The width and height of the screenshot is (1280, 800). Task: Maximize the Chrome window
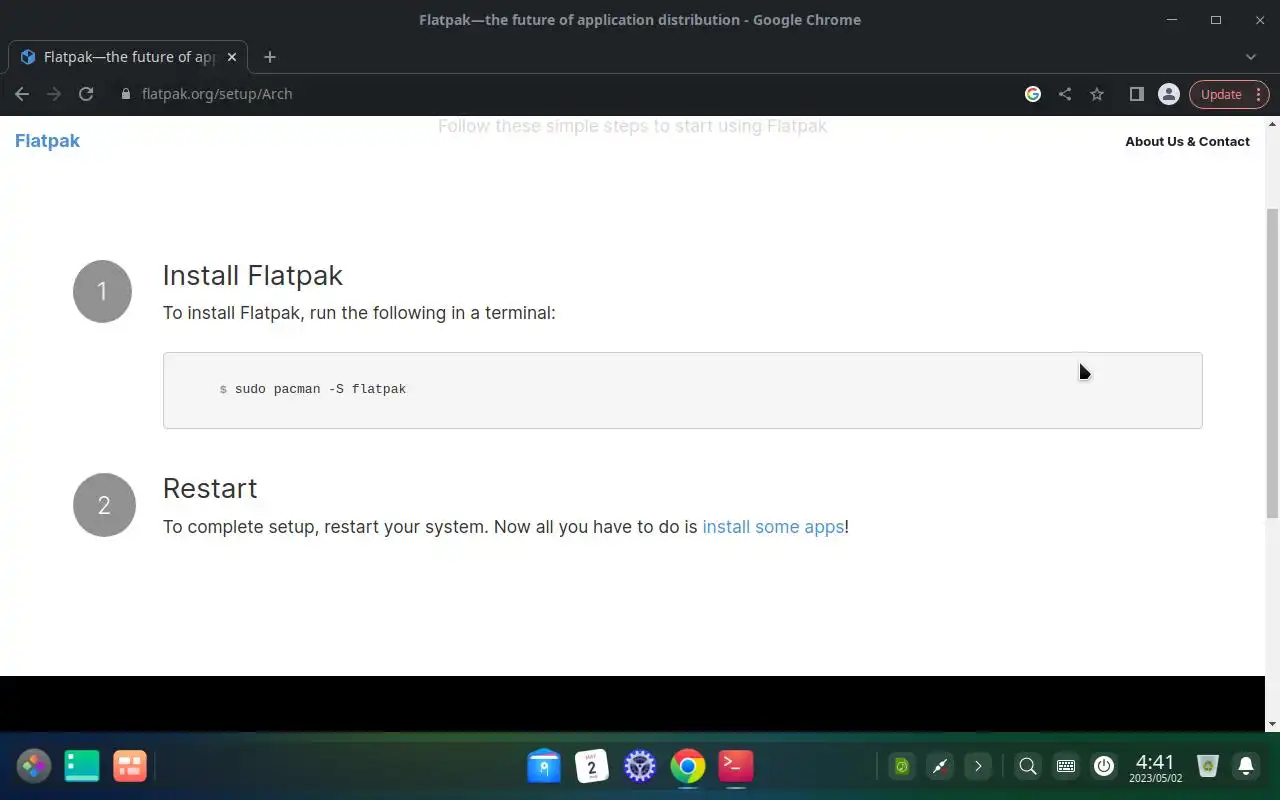pyautogui.click(x=1216, y=20)
